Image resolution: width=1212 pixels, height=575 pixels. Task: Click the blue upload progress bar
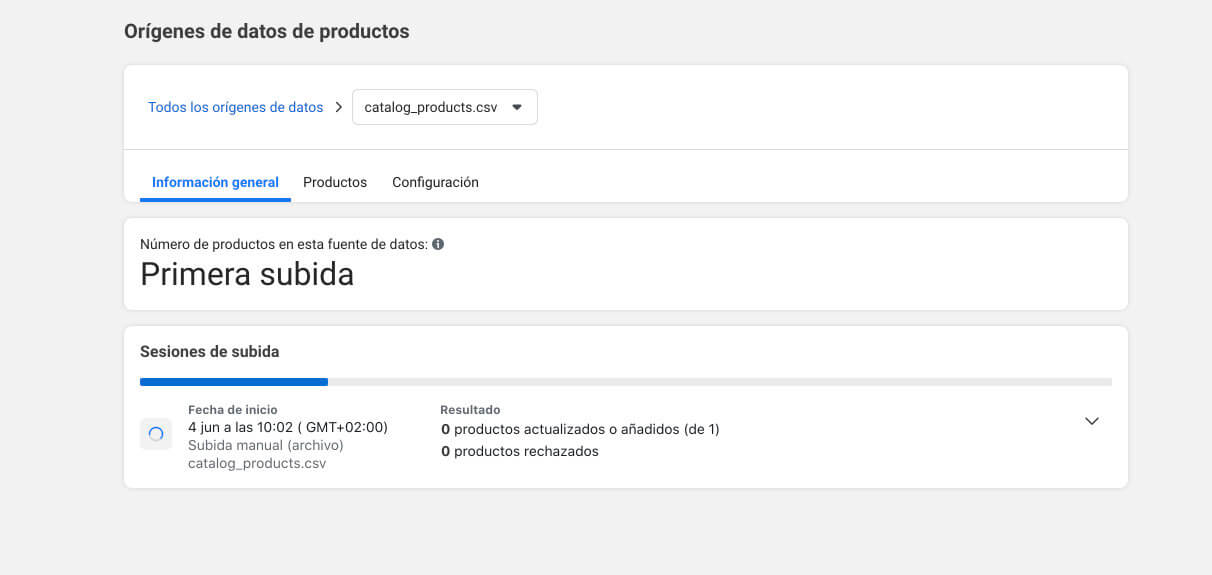click(x=234, y=382)
